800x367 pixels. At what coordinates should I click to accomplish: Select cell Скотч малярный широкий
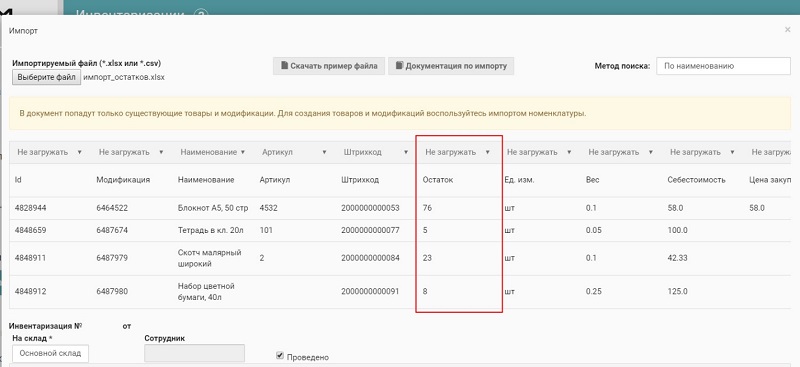pos(209,258)
